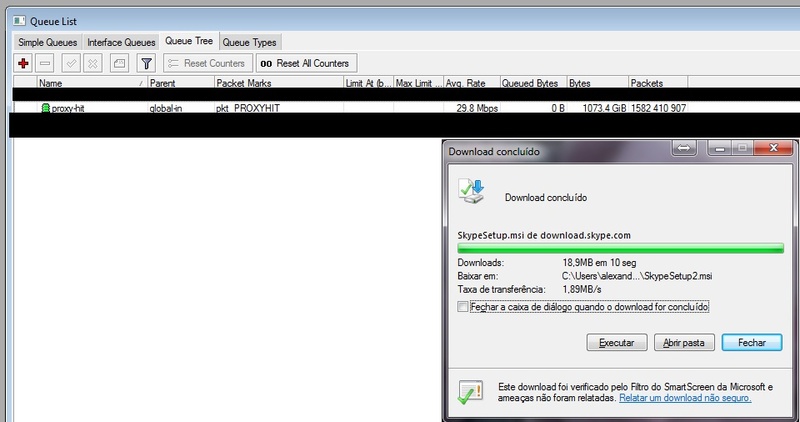Click the 1582 410 907 packets value
The width and height of the screenshot is (800, 422).
(x=658, y=108)
